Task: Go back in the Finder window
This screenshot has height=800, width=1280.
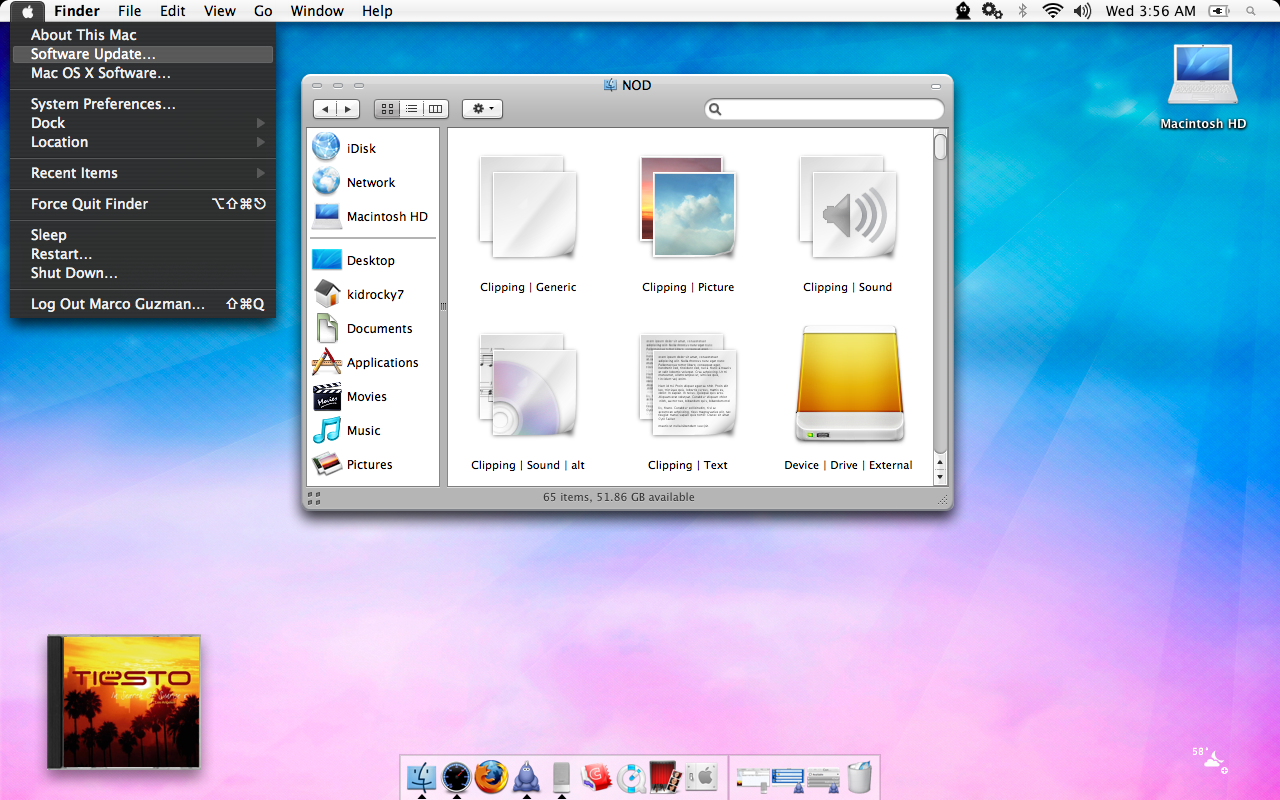Action: pos(325,109)
